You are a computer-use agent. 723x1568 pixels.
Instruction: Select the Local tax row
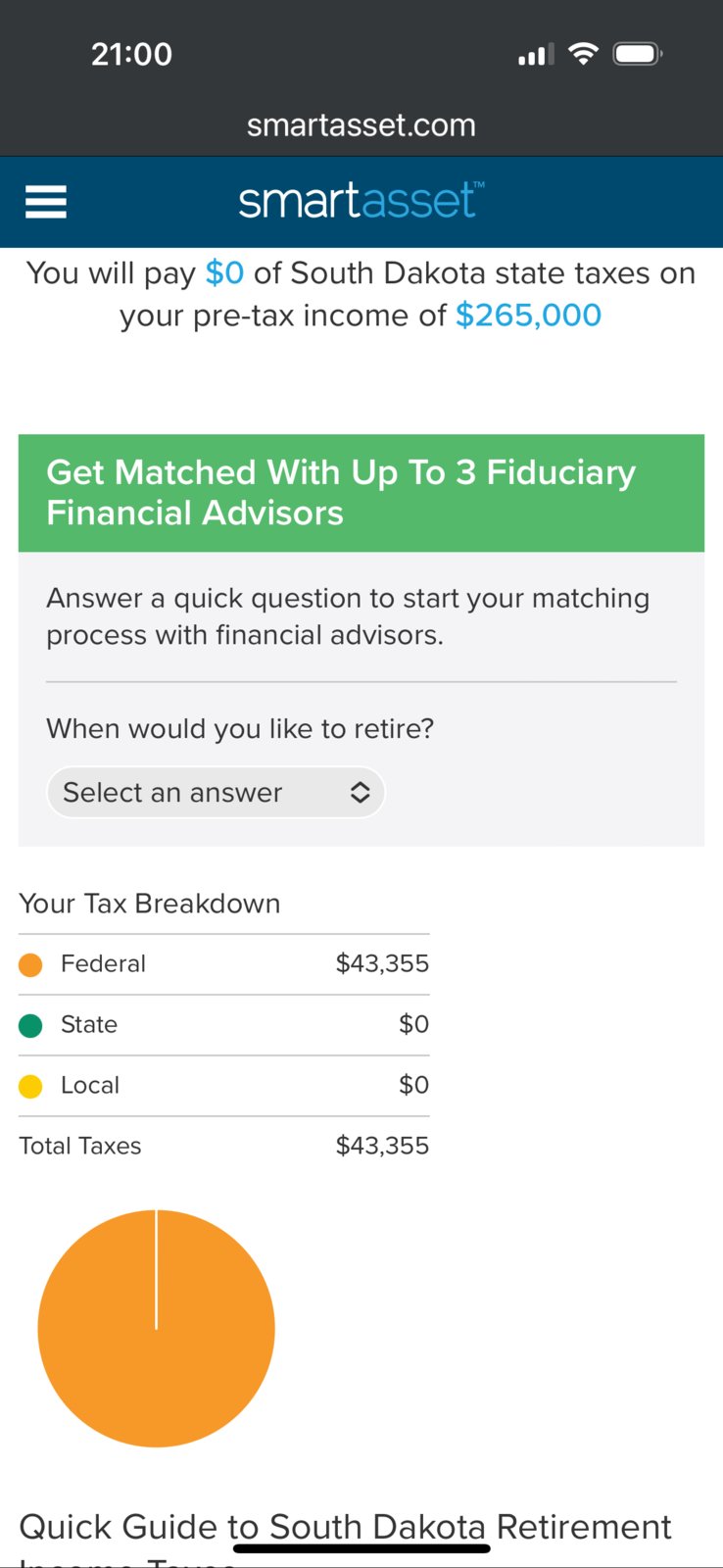point(224,1086)
